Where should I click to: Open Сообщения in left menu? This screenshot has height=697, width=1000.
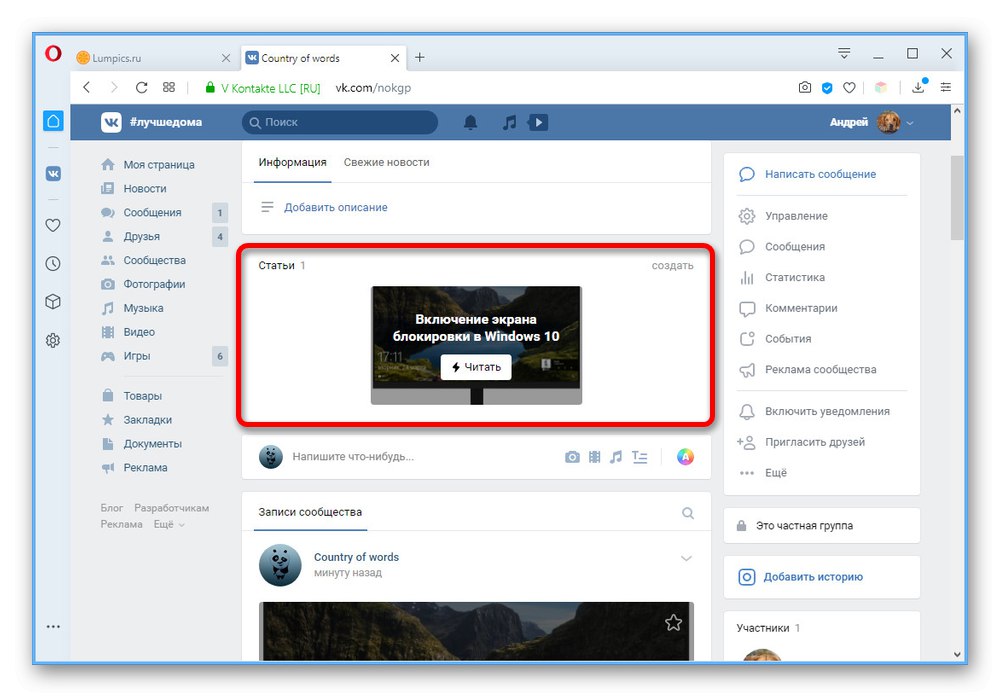(x=152, y=212)
